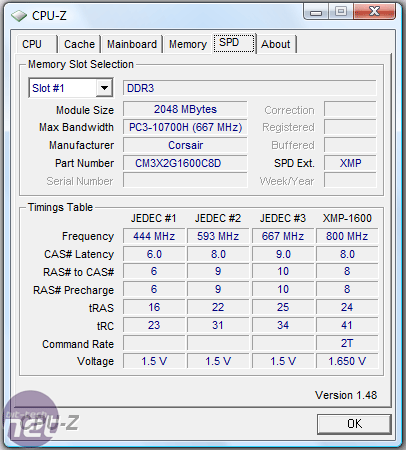Screen dimensions: 406x450
Task: Open the About tab
Action: tap(276, 44)
